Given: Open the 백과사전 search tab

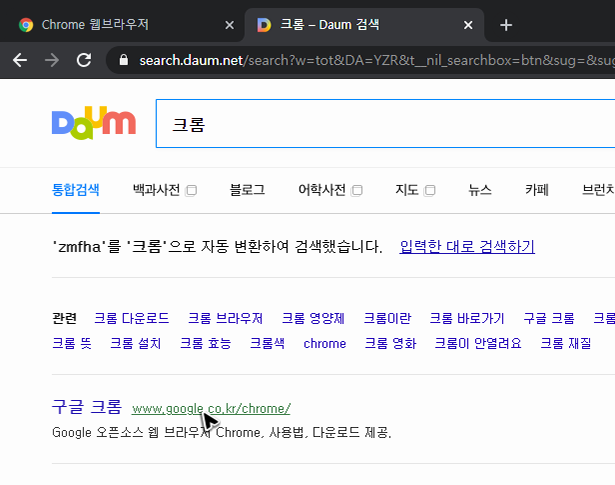Looking at the screenshot, I should (x=156, y=190).
